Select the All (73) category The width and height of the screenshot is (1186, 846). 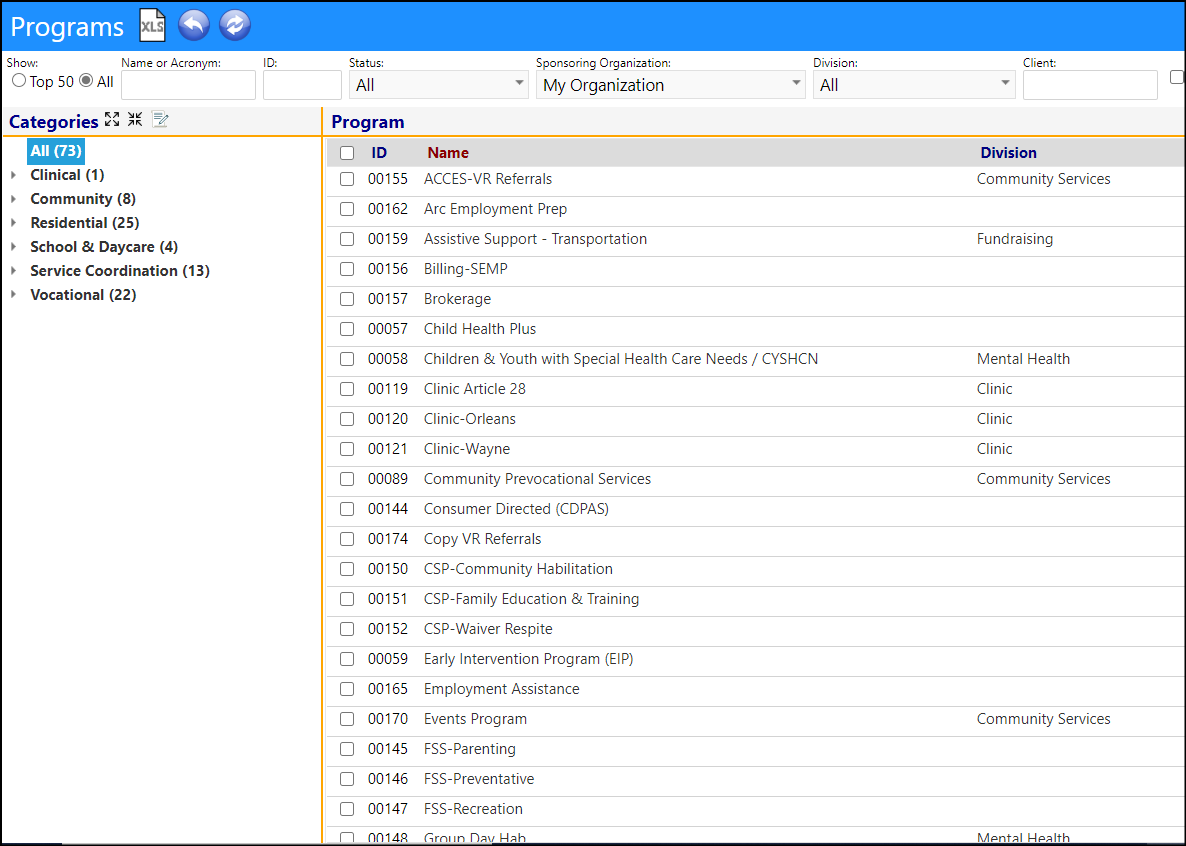point(56,151)
